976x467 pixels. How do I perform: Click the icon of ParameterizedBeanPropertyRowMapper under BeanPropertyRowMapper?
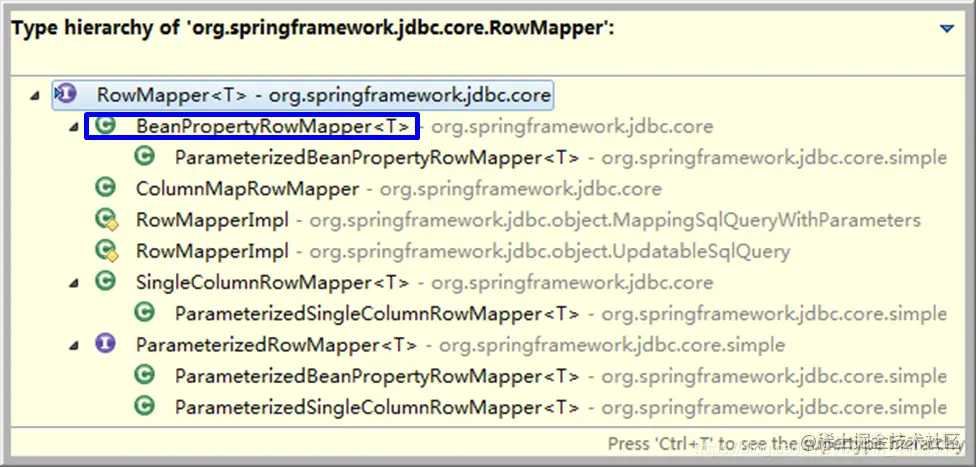pos(144,157)
